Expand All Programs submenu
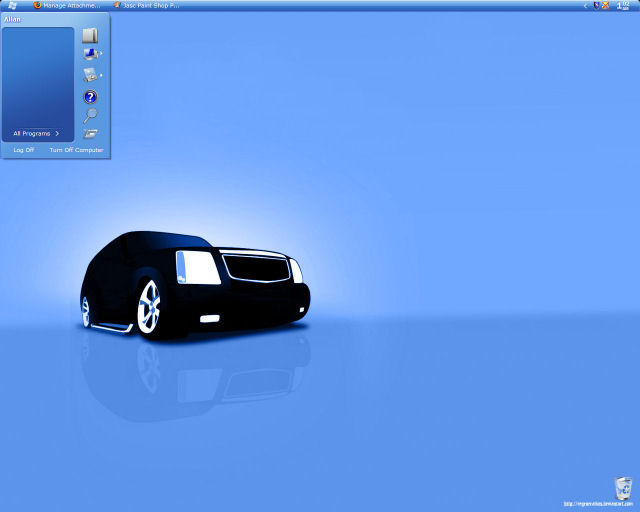Screen dimensions: 640x512 36,134
